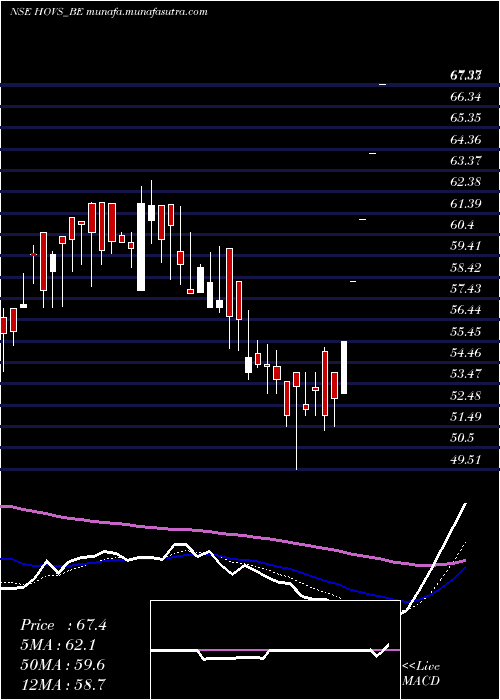500x700 pixels.
Task: Click the 52.48 price axis label
Action: tap(466, 395)
